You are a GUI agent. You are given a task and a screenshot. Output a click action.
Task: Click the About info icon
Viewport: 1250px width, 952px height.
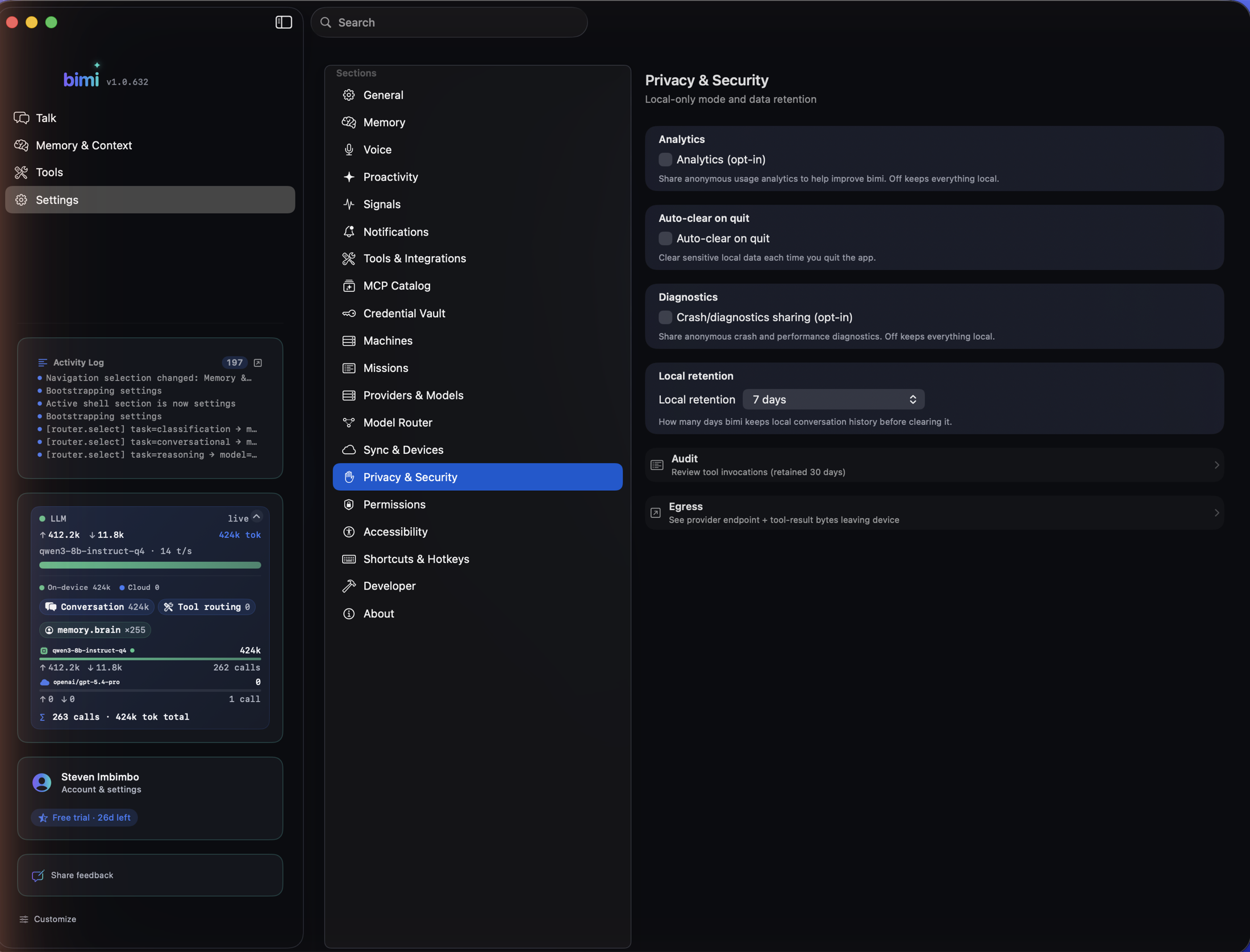pyautogui.click(x=349, y=613)
